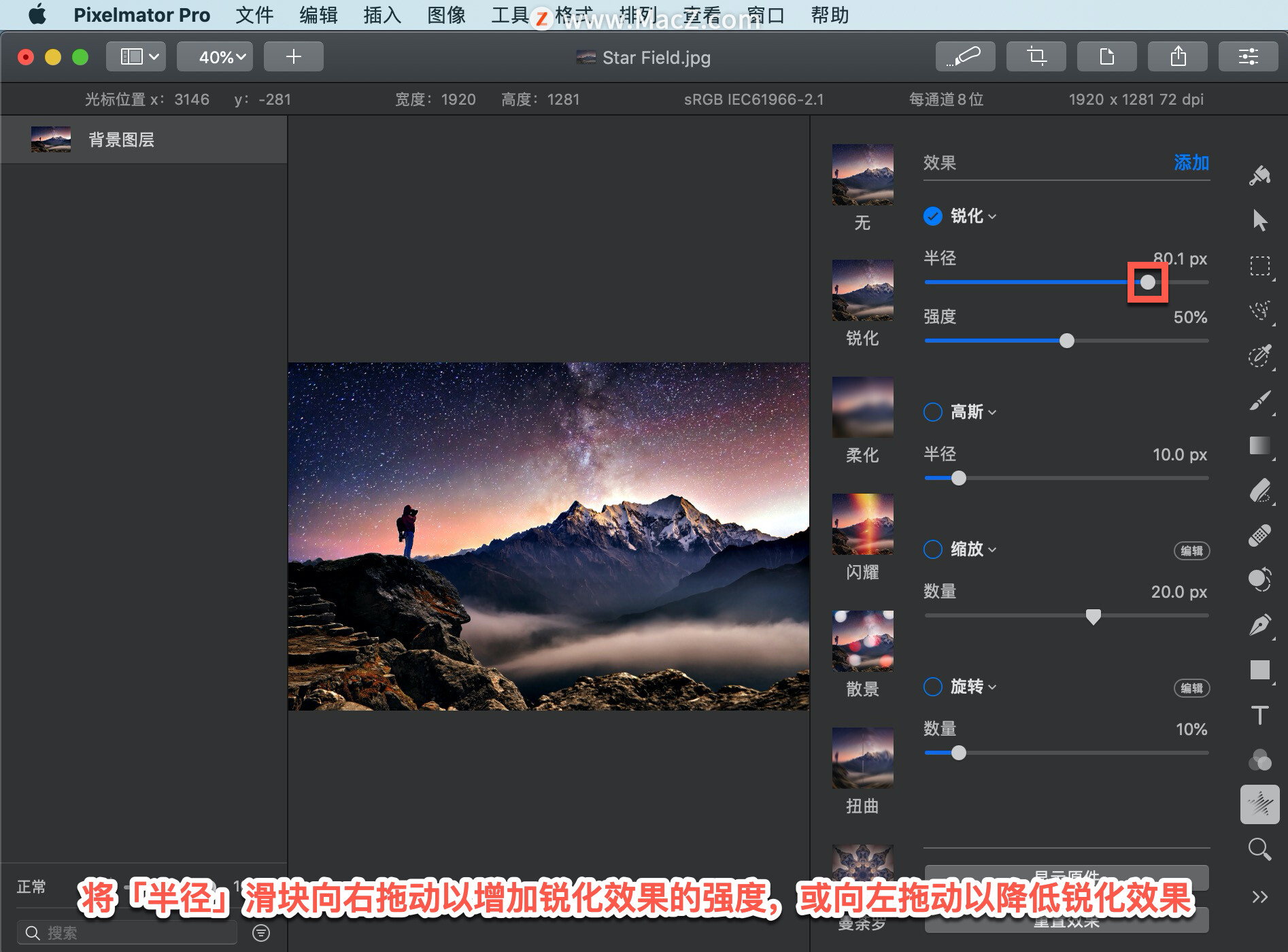Select the Style (paint bucket) tool
This screenshot has width=1288, height=952.
pos(1259,175)
